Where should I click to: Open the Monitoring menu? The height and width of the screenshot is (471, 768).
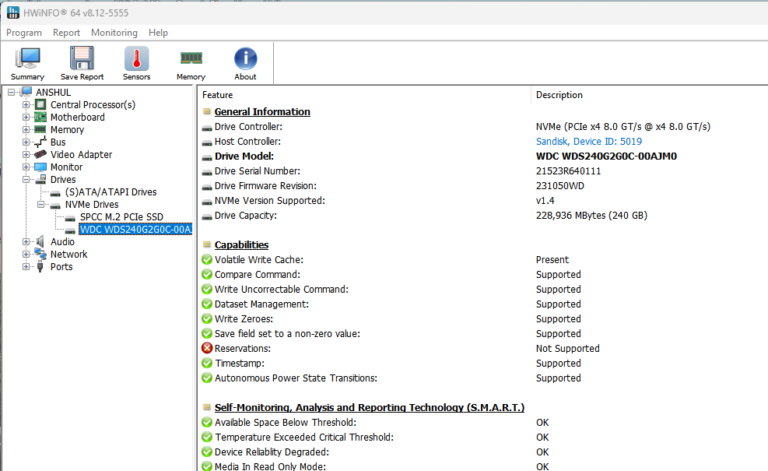114,33
